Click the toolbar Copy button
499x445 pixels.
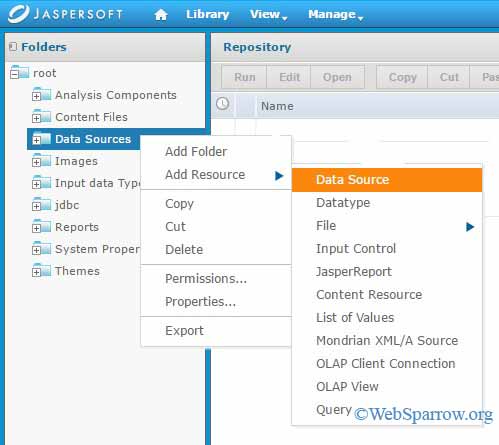pyautogui.click(x=402, y=77)
